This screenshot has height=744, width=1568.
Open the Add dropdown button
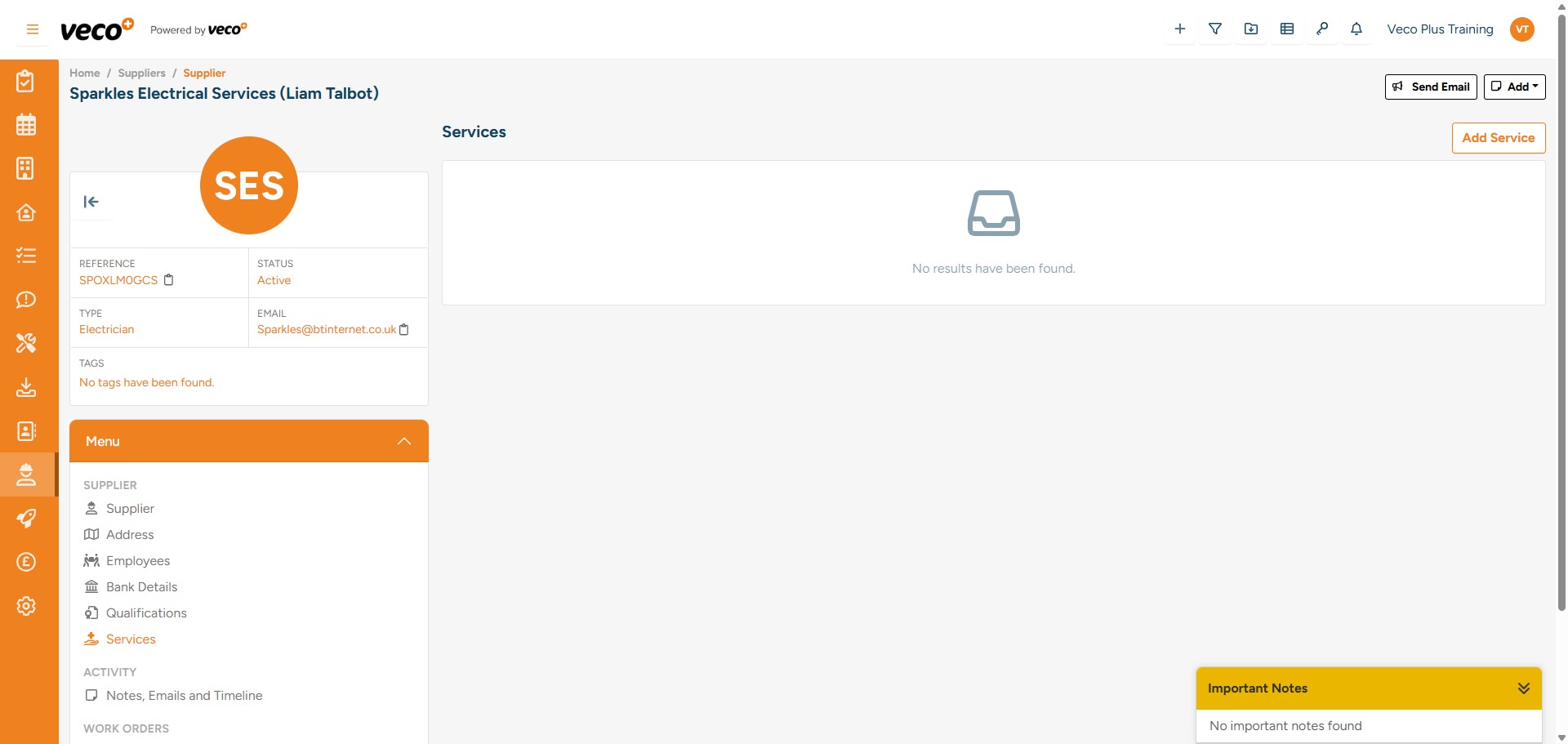1514,87
